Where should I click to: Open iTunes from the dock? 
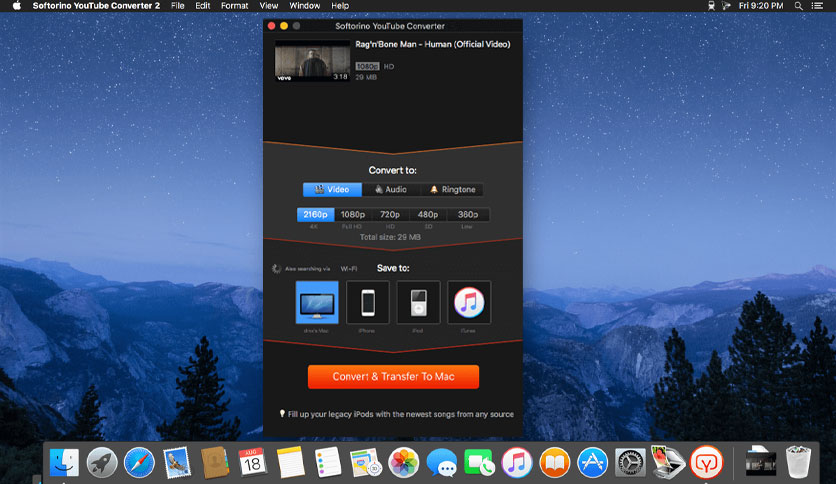pyautogui.click(x=517, y=462)
